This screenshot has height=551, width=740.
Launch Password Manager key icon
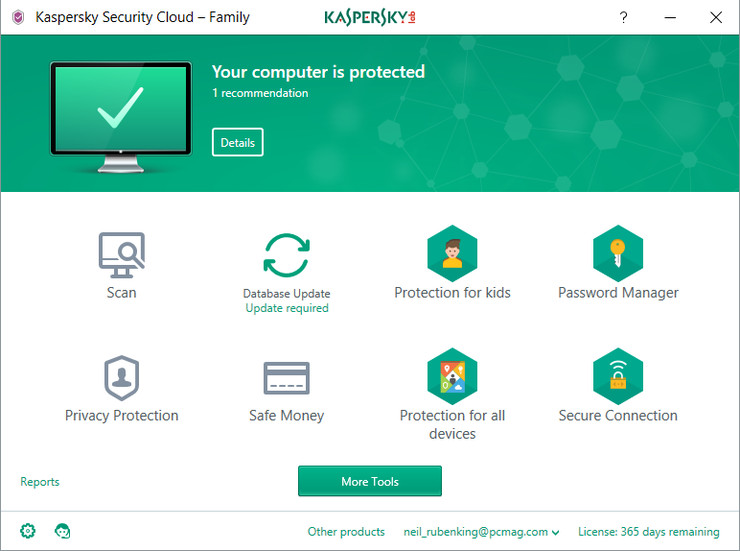[x=618, y=253]
